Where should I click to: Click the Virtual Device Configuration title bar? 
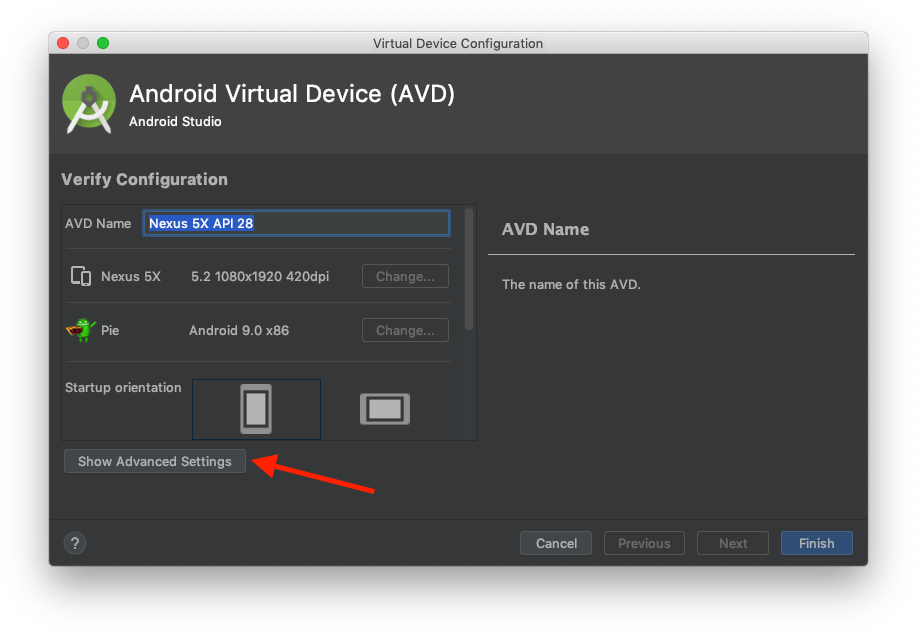point(458,43)
